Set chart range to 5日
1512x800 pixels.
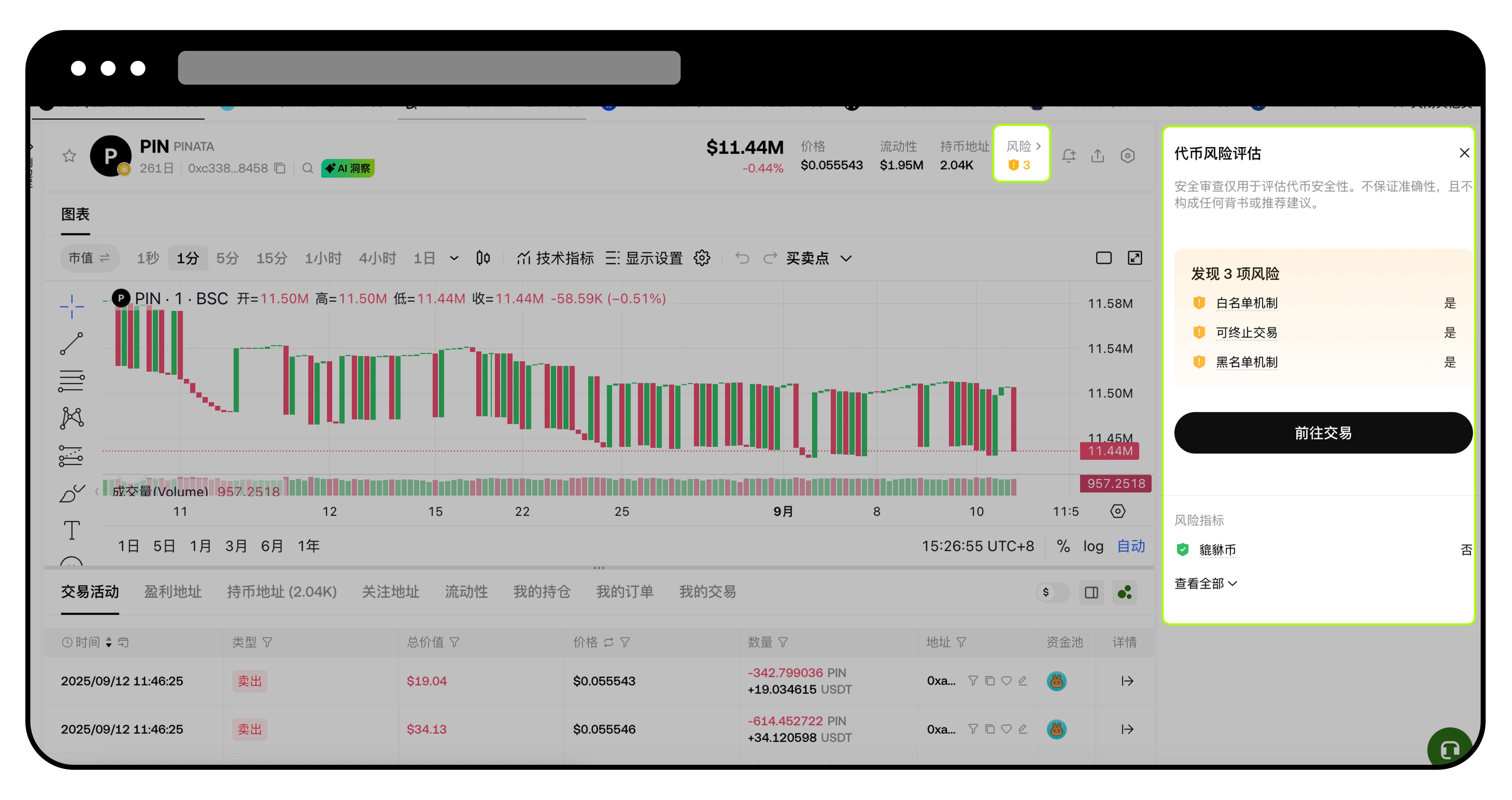(164, 546)
